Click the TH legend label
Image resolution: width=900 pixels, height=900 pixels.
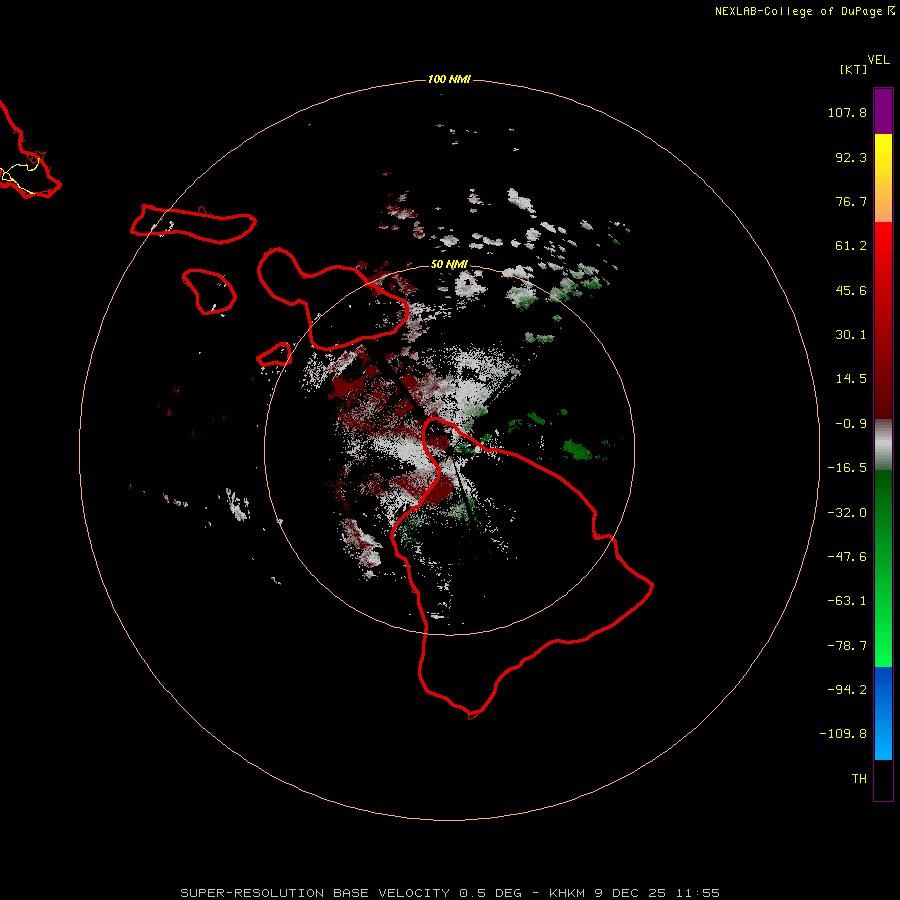pyautogui.click(x=859, y=779)
